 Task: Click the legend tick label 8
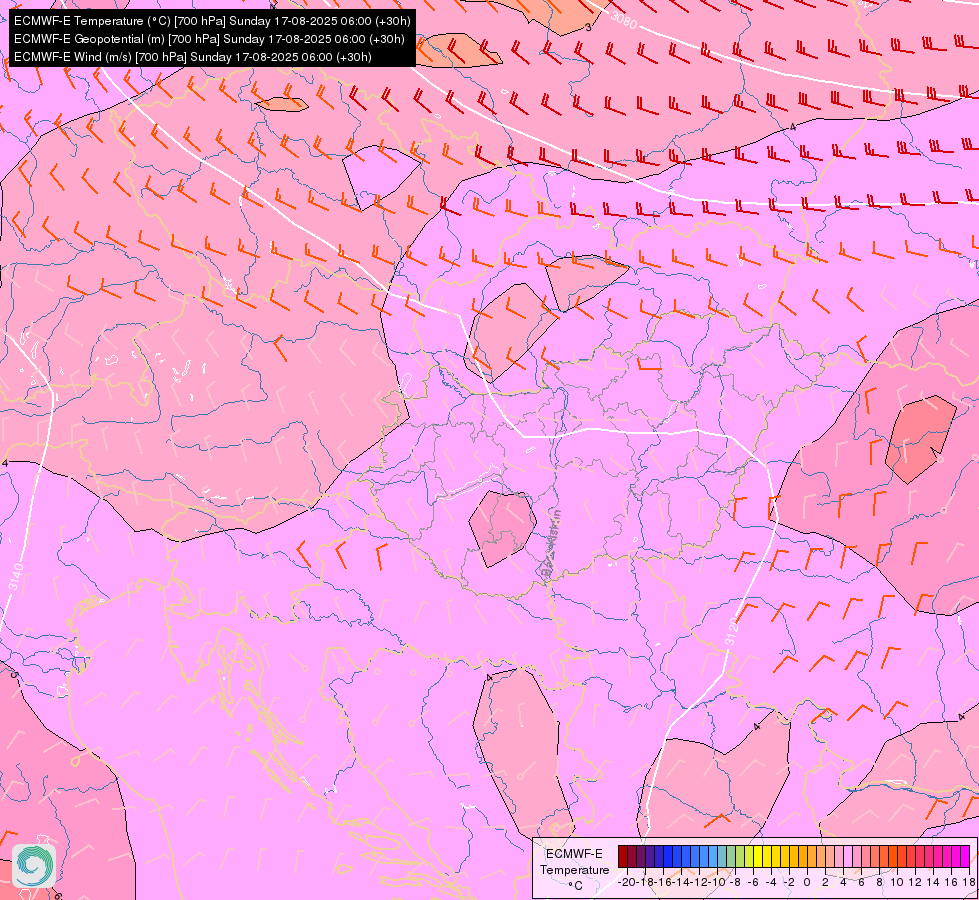(x=879, y=882)
